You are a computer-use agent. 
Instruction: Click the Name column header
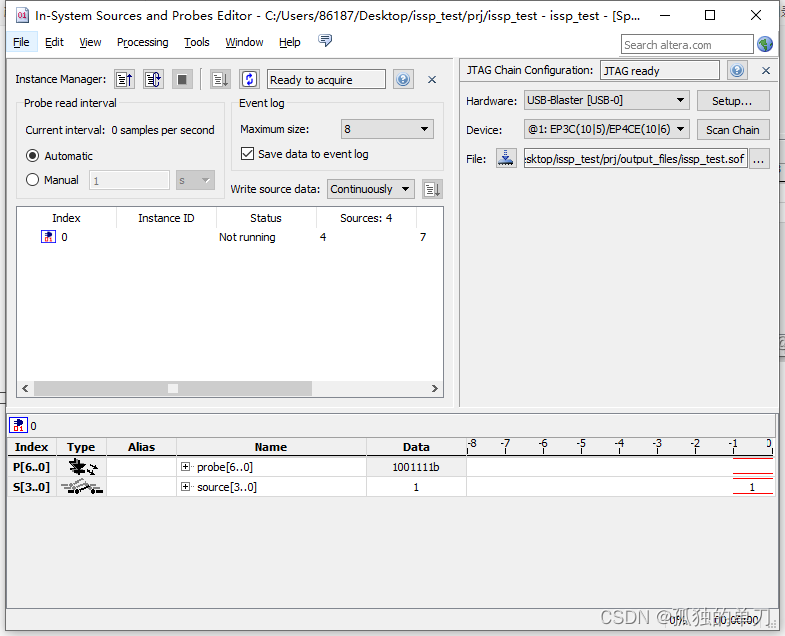[x=271, y=447]
